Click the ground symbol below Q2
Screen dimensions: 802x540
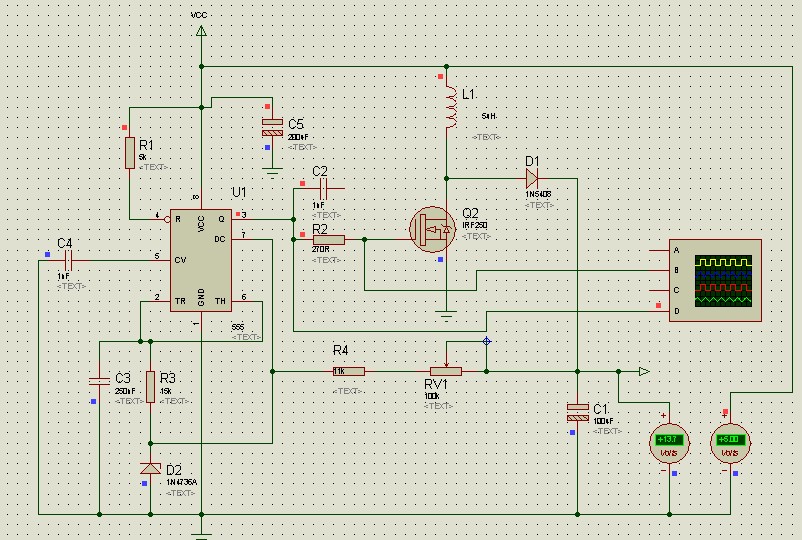pyautogui.click(x=447, y=316)
